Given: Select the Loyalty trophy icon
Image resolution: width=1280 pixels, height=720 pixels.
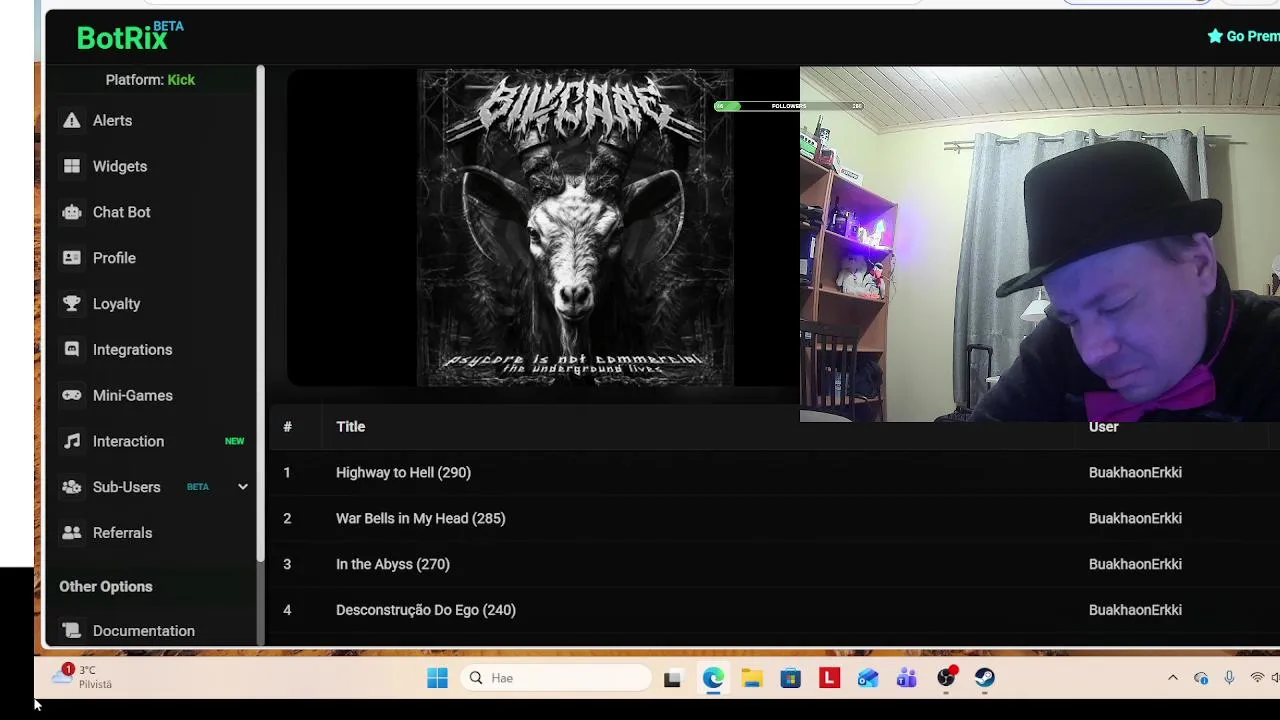Looking at the screenshot, I should click(71, 304).
